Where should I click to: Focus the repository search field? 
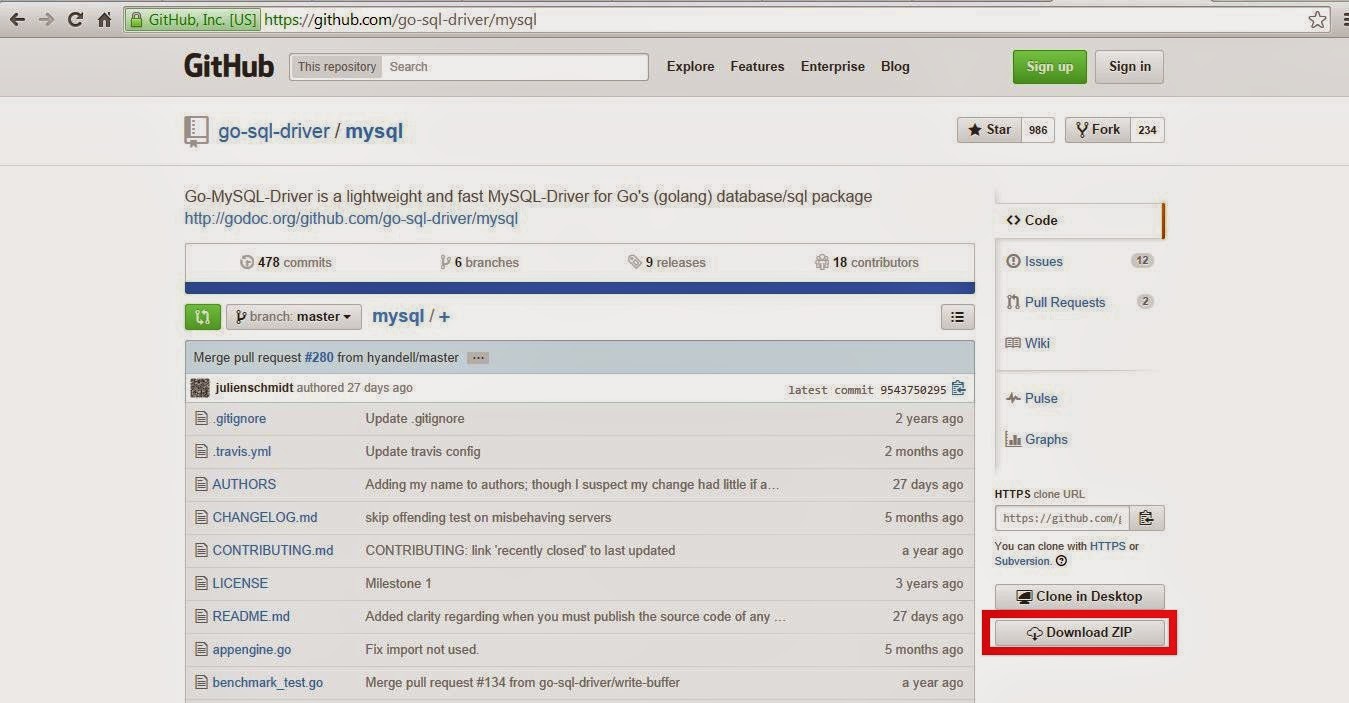tap(516, 67)
